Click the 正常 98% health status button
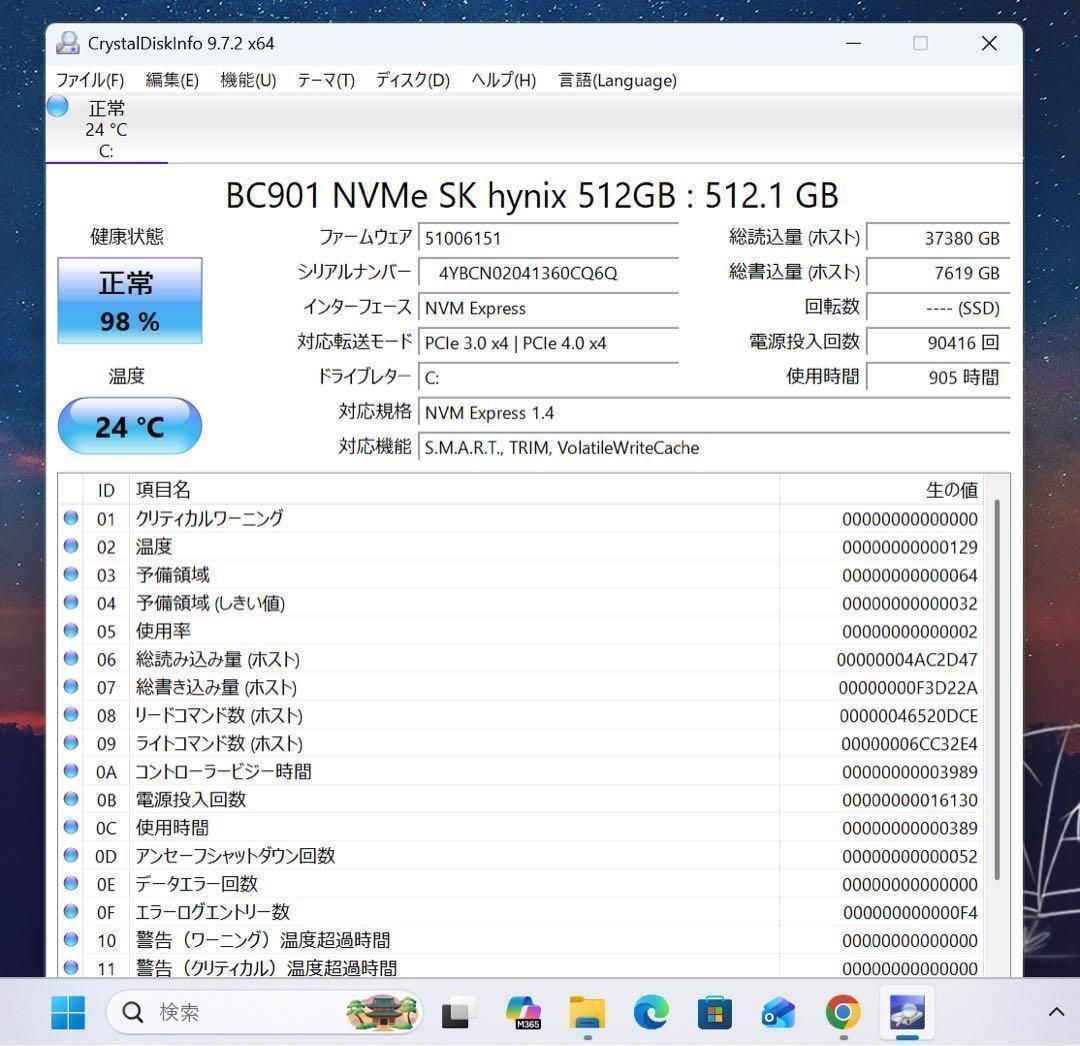 tap(130, 300)
